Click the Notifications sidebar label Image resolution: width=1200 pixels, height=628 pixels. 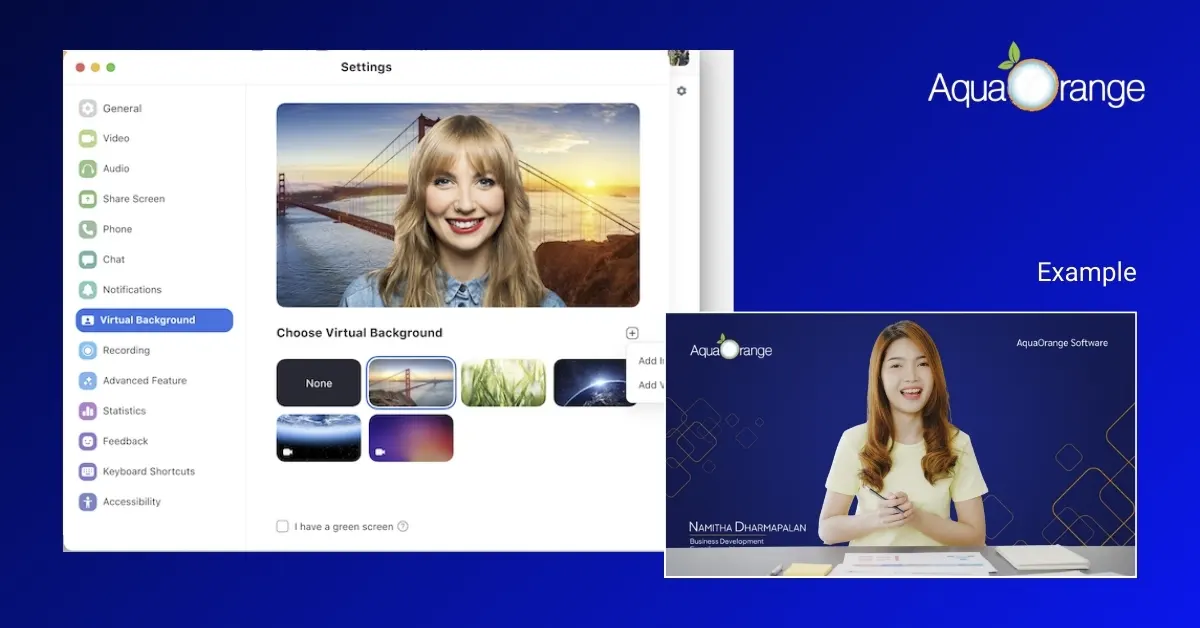coord(132,290)
